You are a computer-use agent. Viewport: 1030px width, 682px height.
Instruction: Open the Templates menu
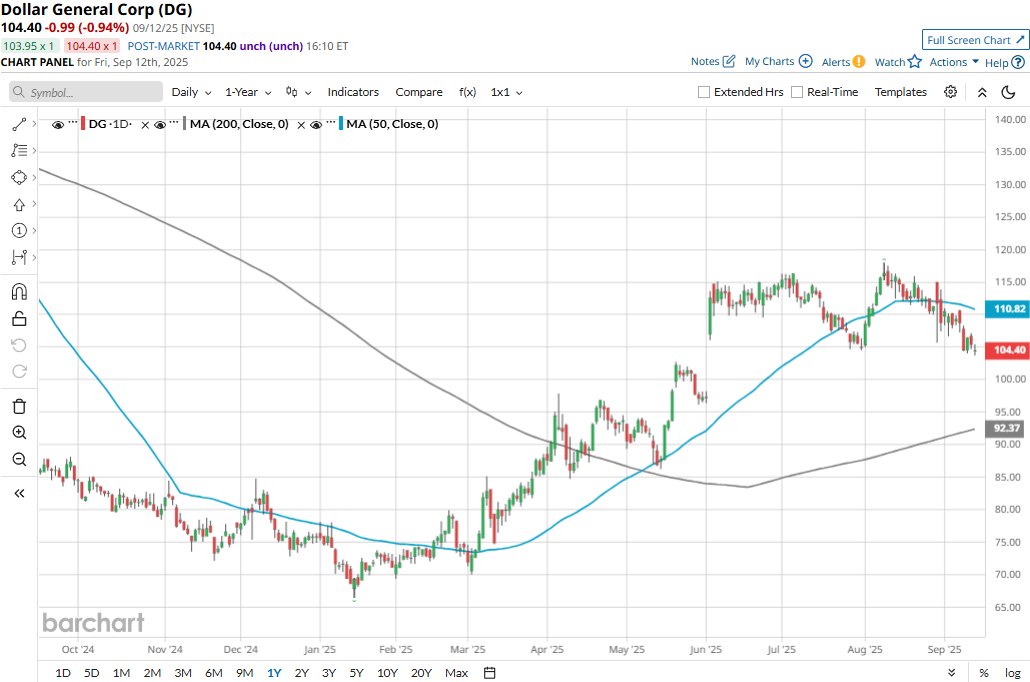pos(901,92)
